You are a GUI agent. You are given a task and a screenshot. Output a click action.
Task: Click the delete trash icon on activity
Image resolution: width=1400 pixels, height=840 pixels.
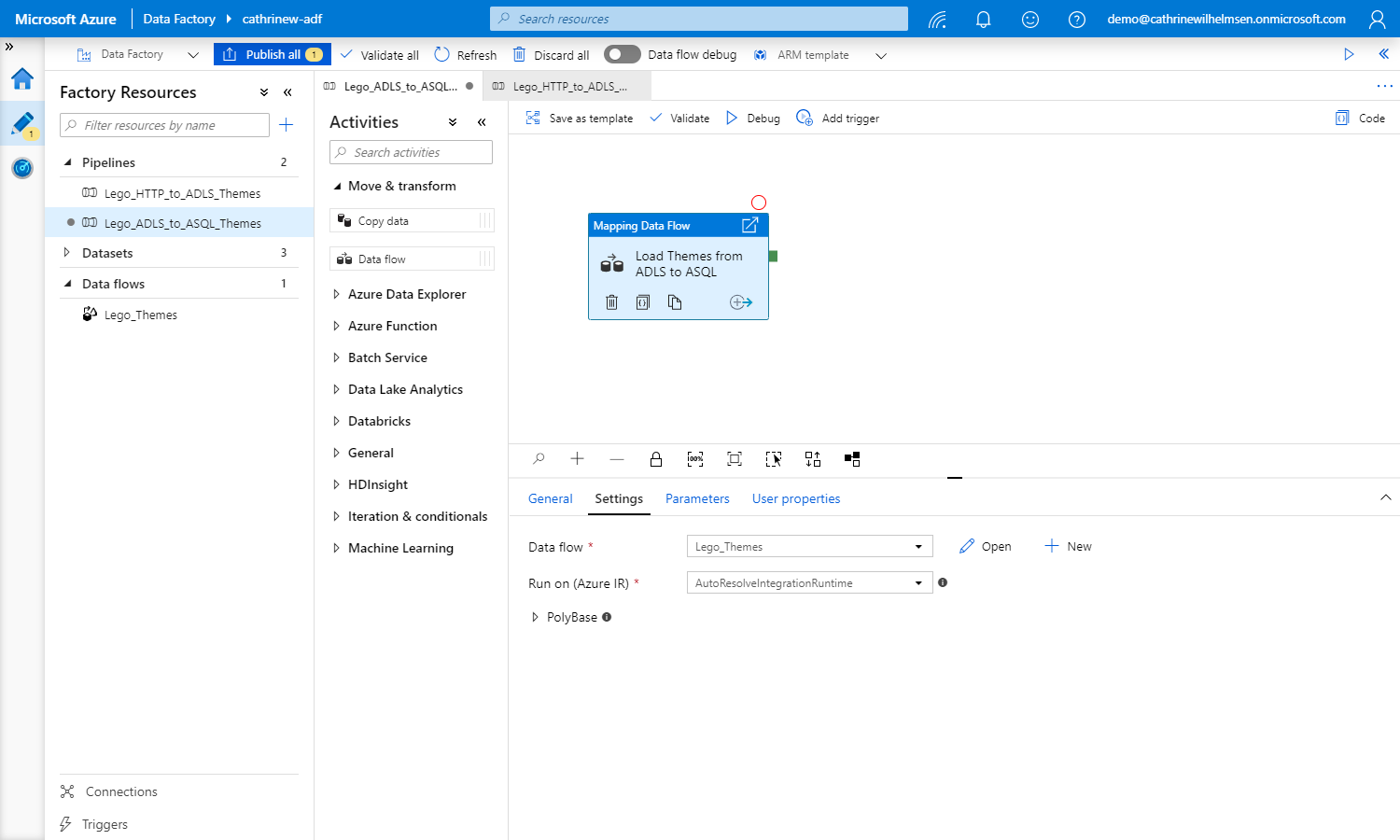point(611,301)
